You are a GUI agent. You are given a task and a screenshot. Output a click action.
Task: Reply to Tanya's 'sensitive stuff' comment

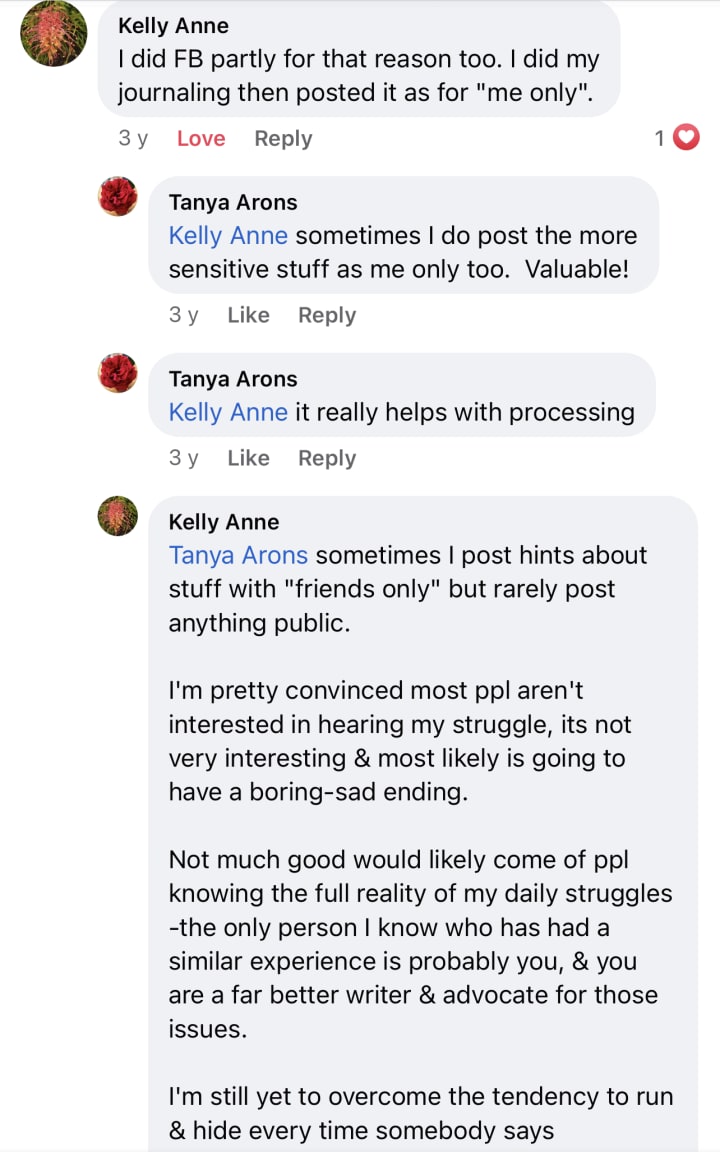326,315
